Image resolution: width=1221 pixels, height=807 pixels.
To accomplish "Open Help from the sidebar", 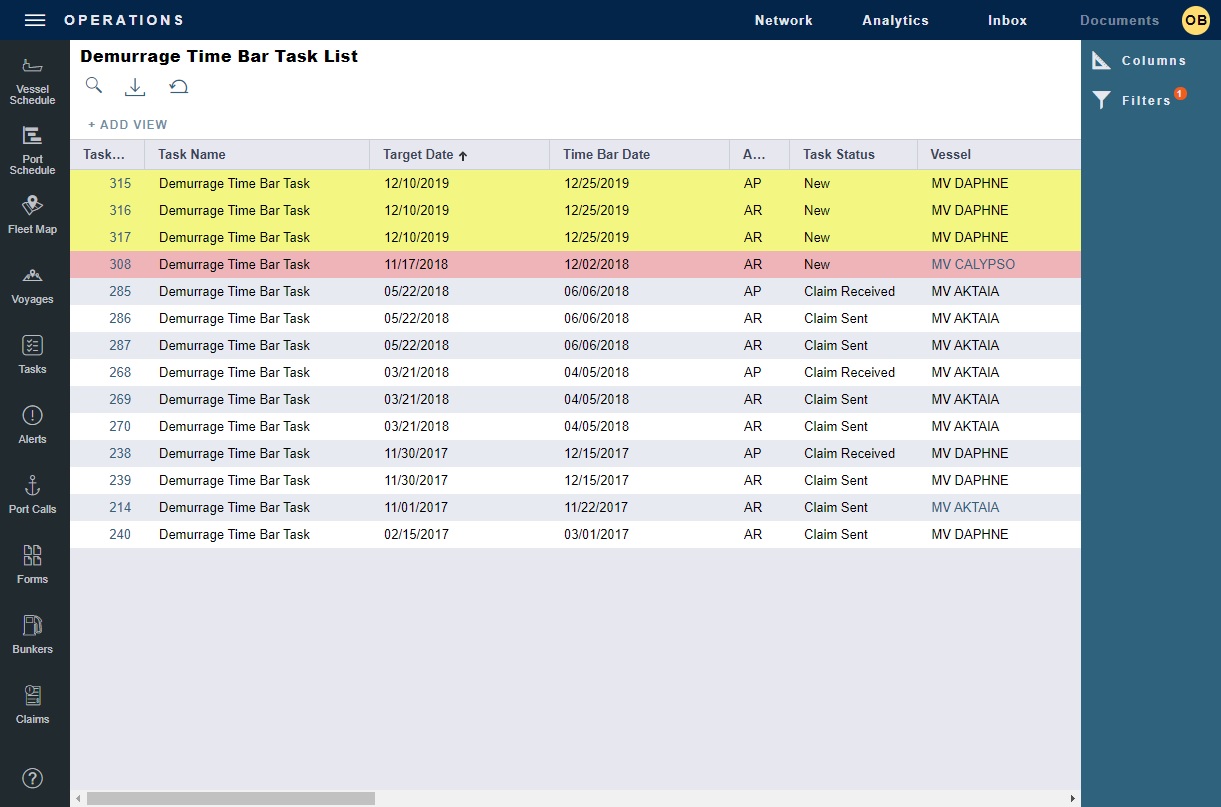I will (33, 778).
